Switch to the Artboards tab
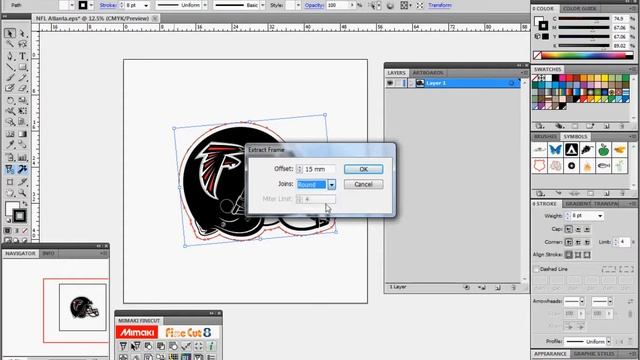 [x=428, y=73]
